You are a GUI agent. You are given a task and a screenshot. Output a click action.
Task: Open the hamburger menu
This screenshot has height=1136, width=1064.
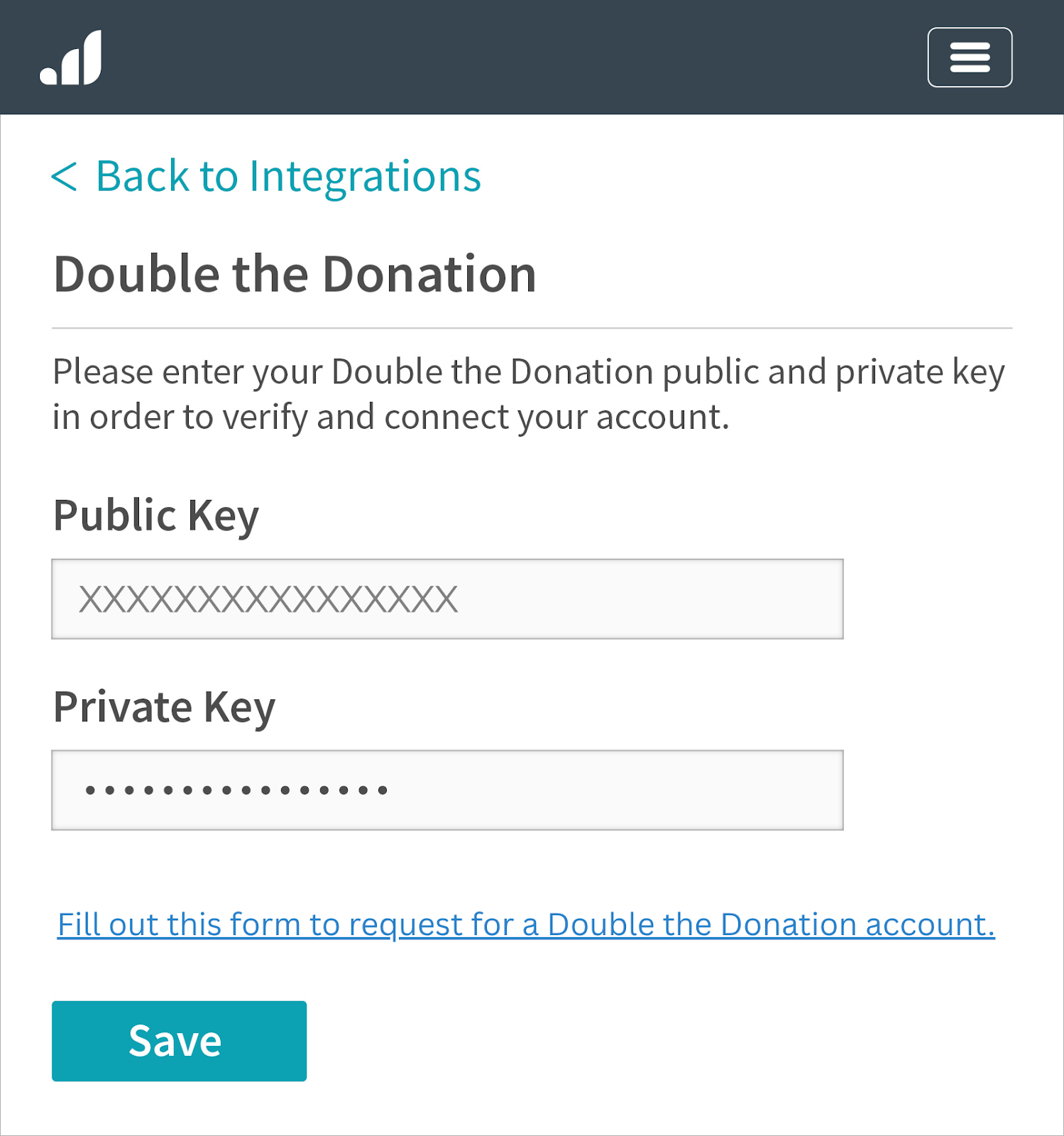click(969, 58)
